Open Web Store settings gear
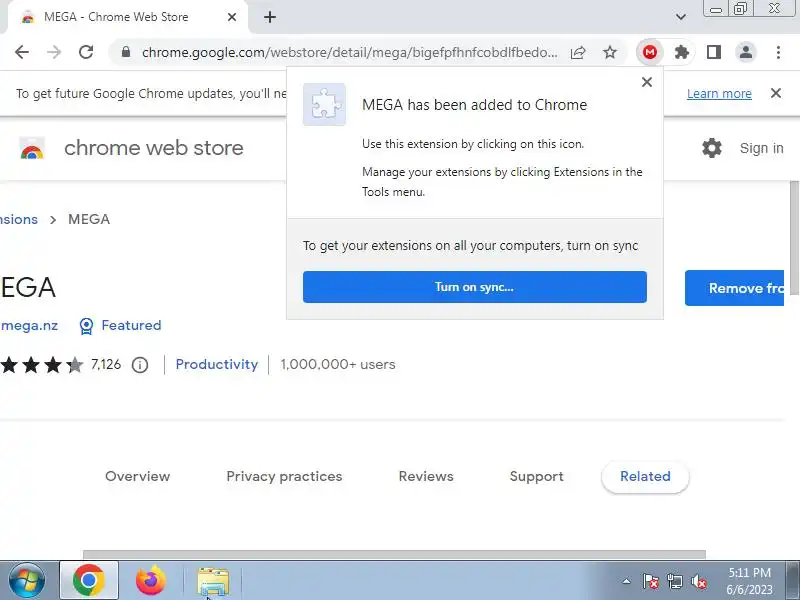This screenshot has height=600, width=800. tap(712, 148)
